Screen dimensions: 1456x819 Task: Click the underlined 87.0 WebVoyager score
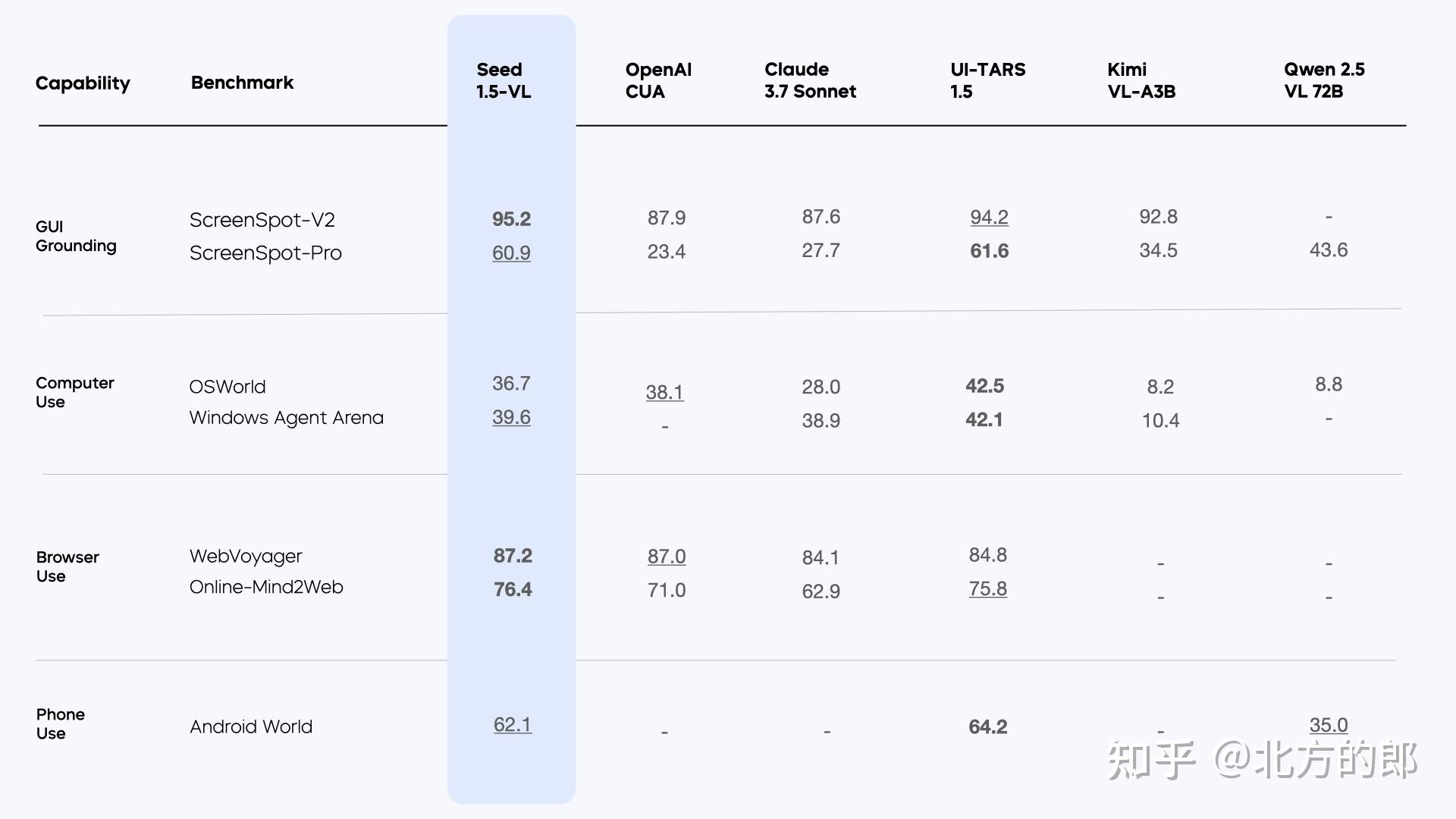(x=667, y=557)
